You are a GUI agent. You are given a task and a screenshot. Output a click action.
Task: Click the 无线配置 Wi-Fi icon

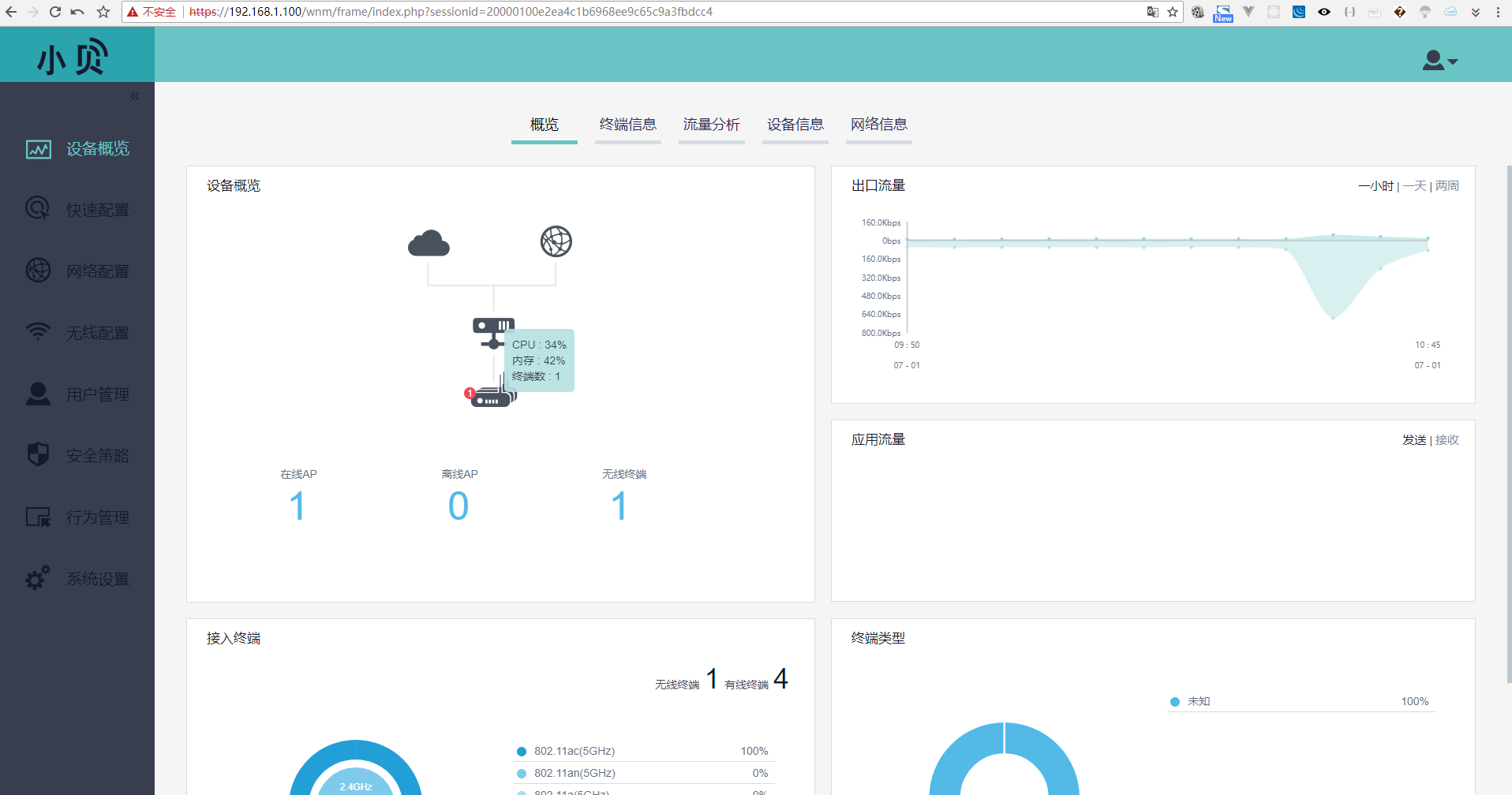(38, 331)
